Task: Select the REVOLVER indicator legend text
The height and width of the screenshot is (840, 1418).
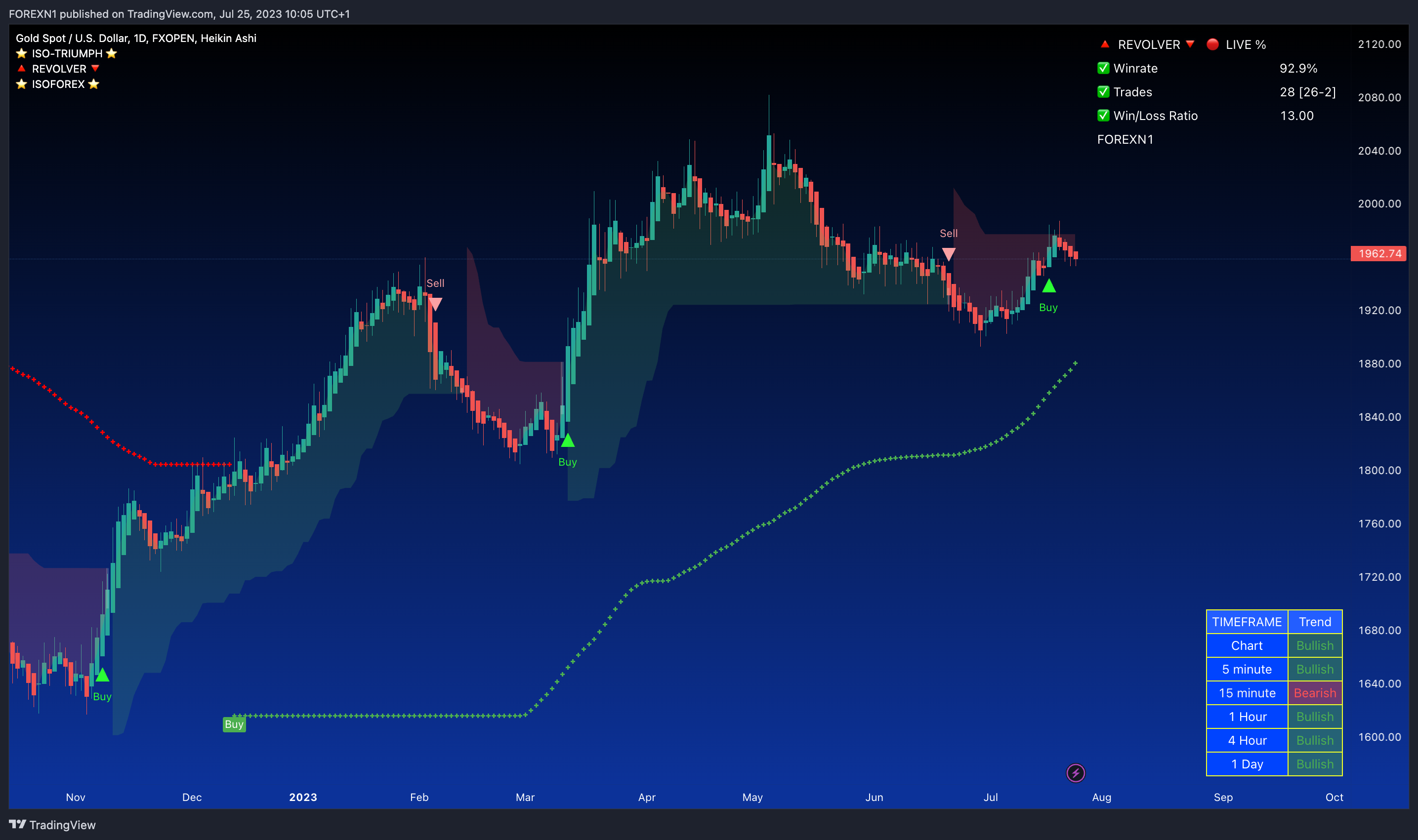Action: [59, 69]
